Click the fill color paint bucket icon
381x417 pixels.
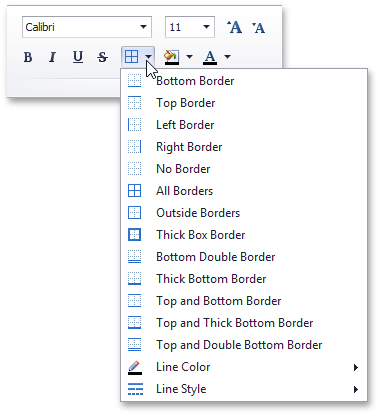coord(172,57)
